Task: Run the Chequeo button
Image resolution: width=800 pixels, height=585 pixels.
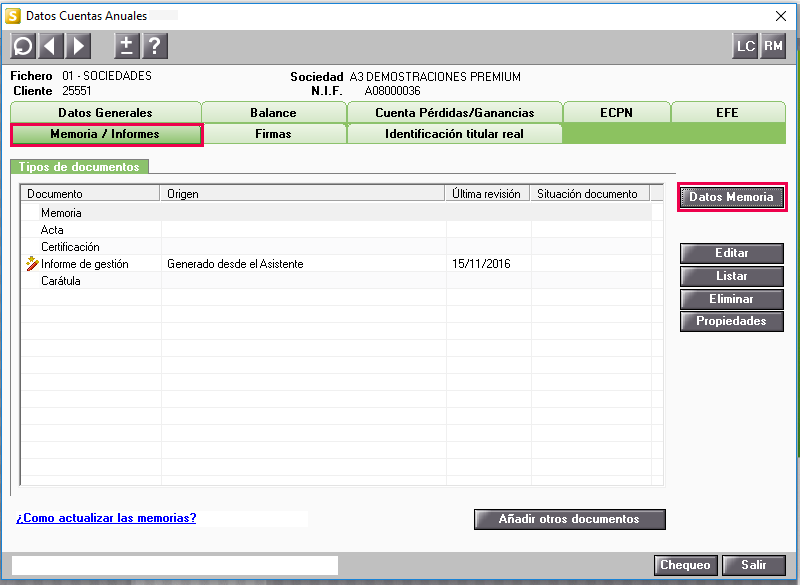Action: point(685,565)
